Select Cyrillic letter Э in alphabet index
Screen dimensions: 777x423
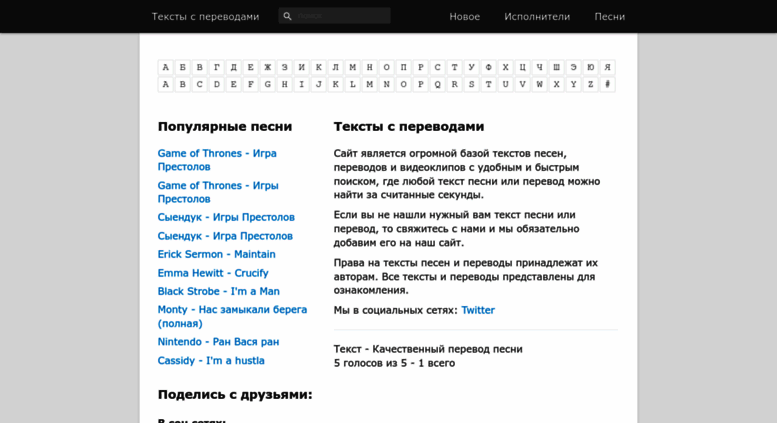(573, 67)
